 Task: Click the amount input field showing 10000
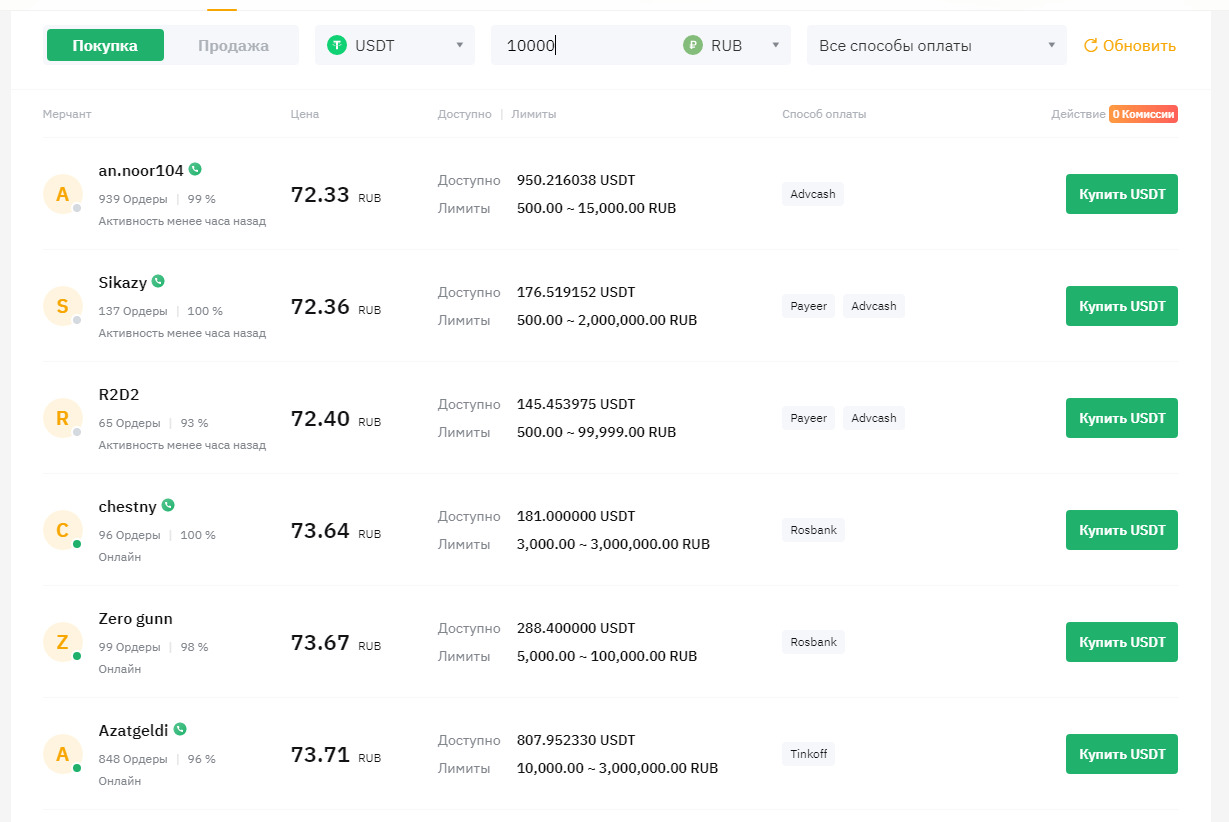coord(590,45)
